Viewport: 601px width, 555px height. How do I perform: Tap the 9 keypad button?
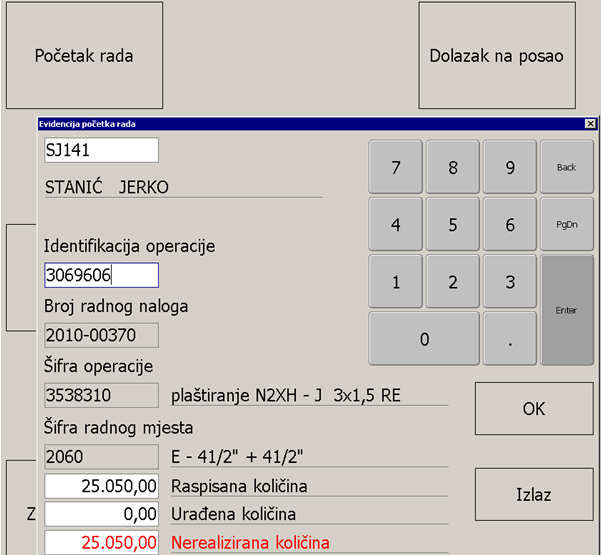(510, 167)
